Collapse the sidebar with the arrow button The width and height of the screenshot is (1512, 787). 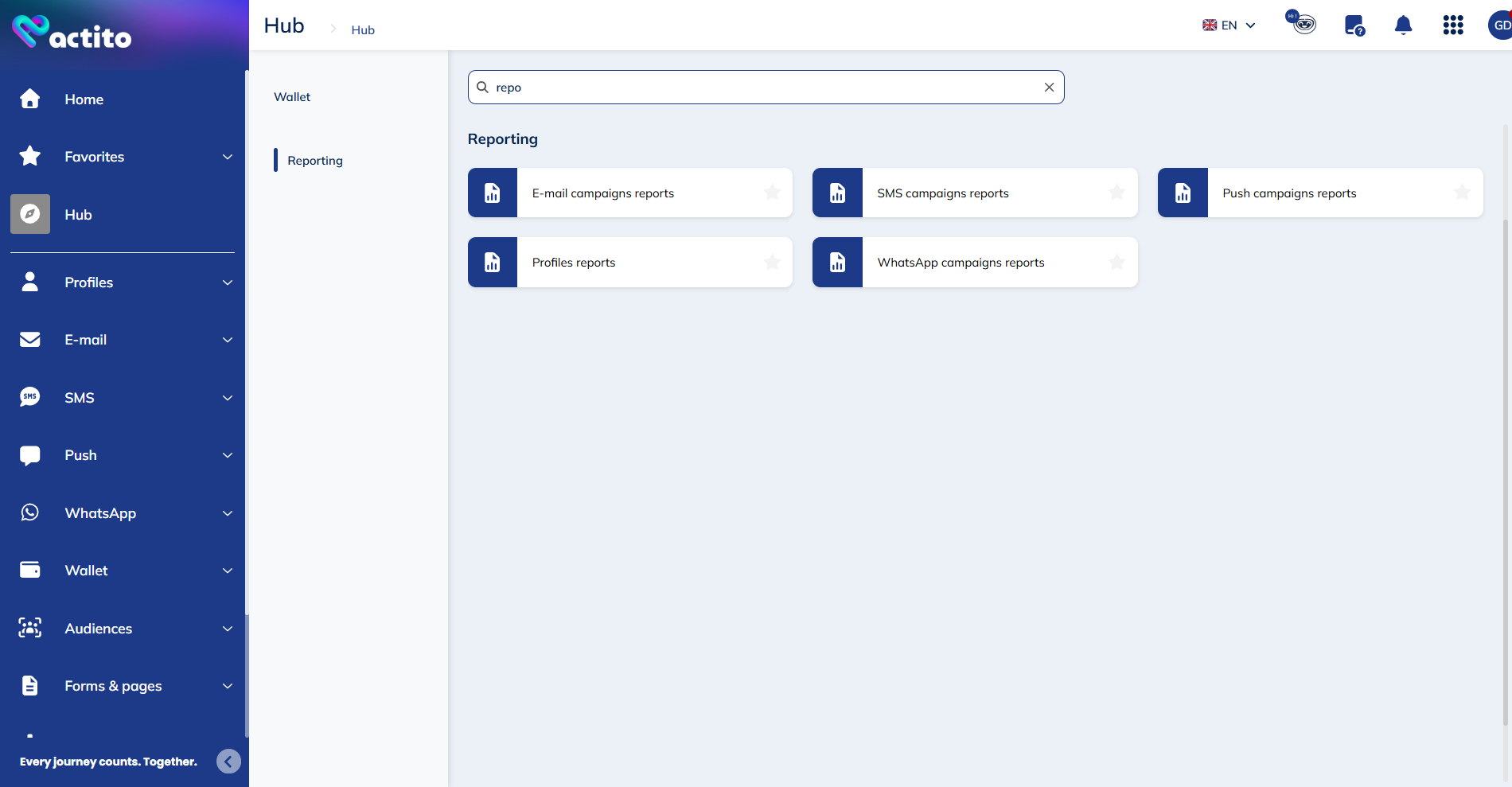click(228, 762)
